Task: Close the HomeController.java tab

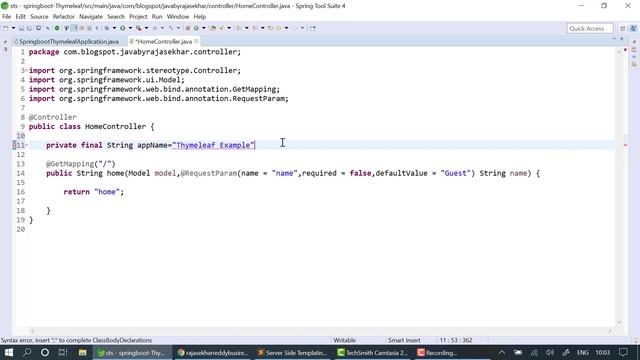Action: point(196,41)
